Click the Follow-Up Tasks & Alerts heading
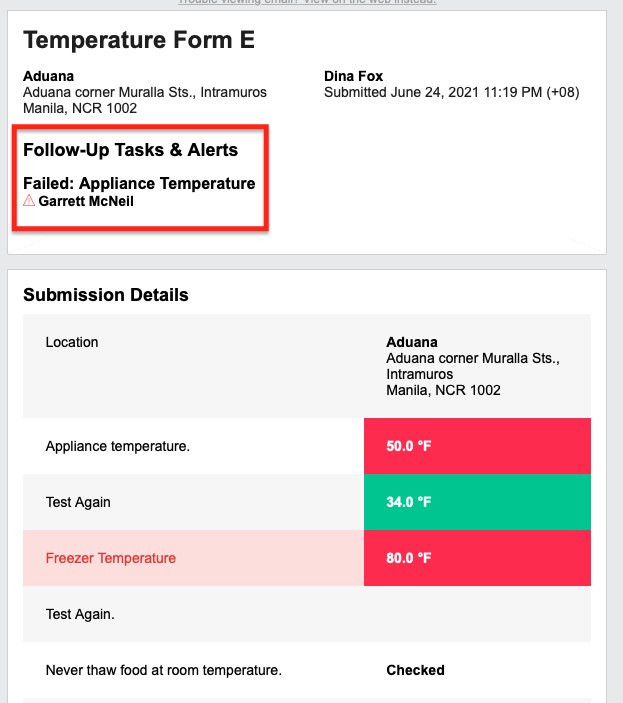This screenshot has width=623, height=703. [x=130, y=150]
